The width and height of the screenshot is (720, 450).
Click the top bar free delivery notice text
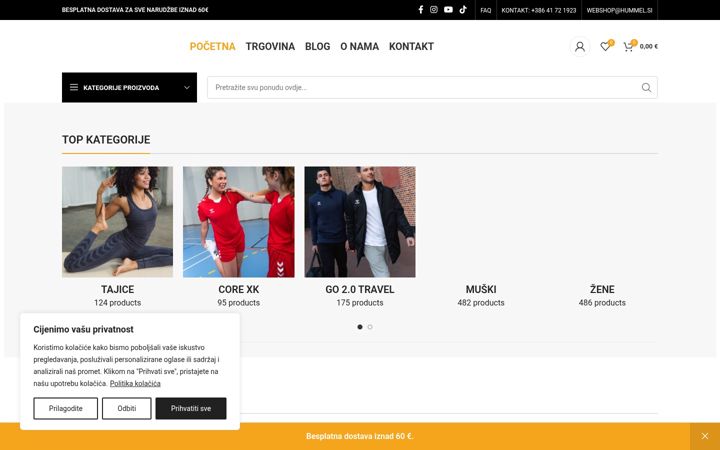pos(135,10)
